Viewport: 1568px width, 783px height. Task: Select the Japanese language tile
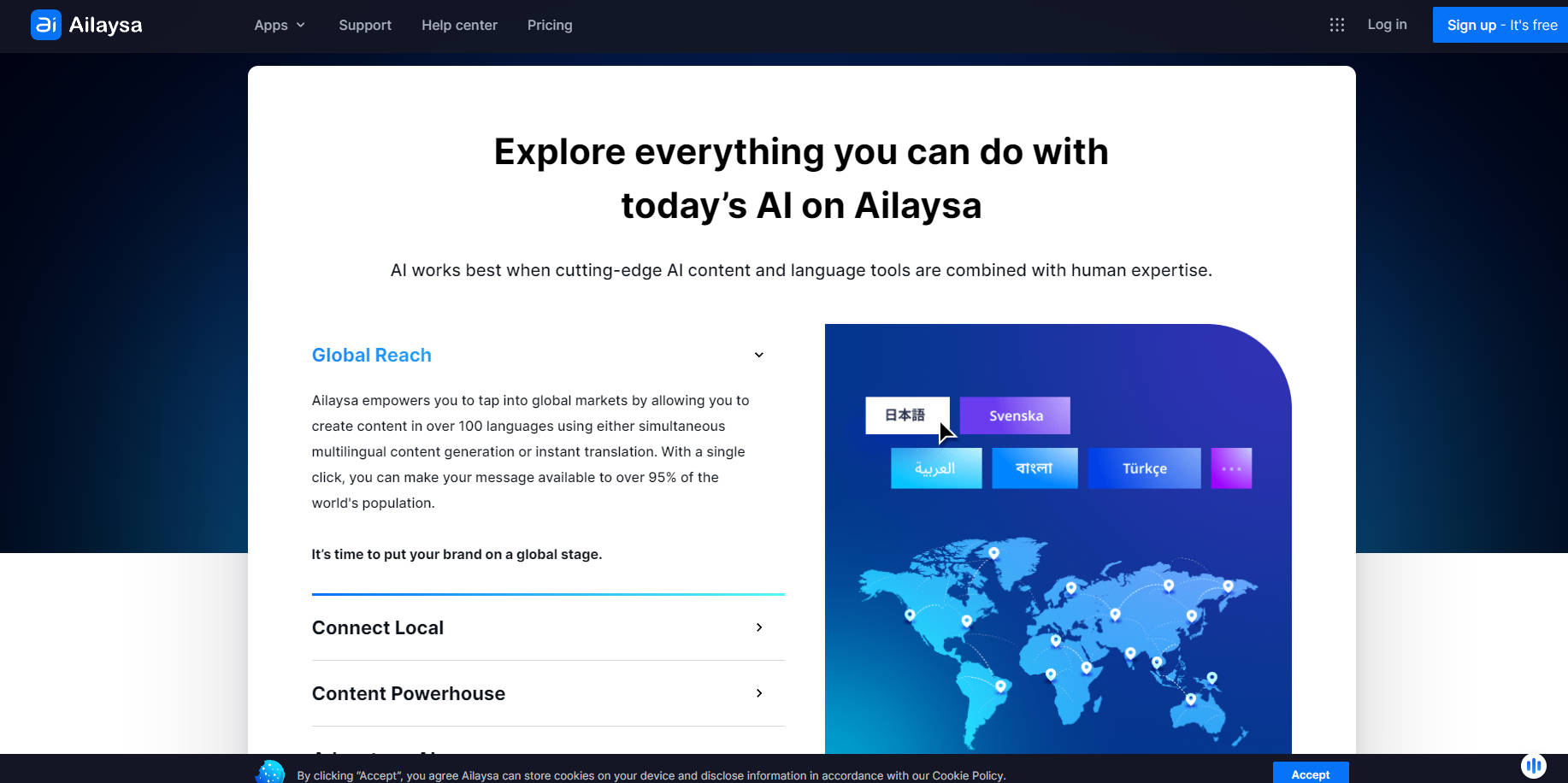(x=905, y=415)
